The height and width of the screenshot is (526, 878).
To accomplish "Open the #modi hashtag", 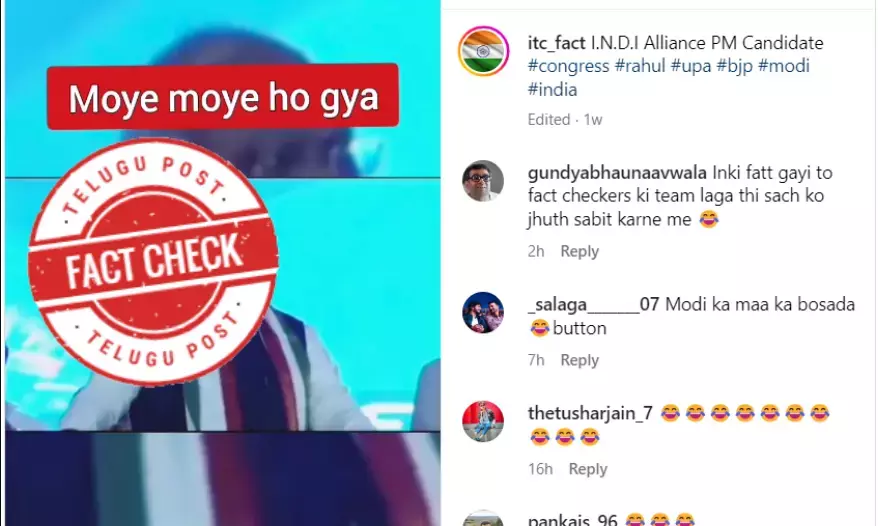I will coord(784,66).
